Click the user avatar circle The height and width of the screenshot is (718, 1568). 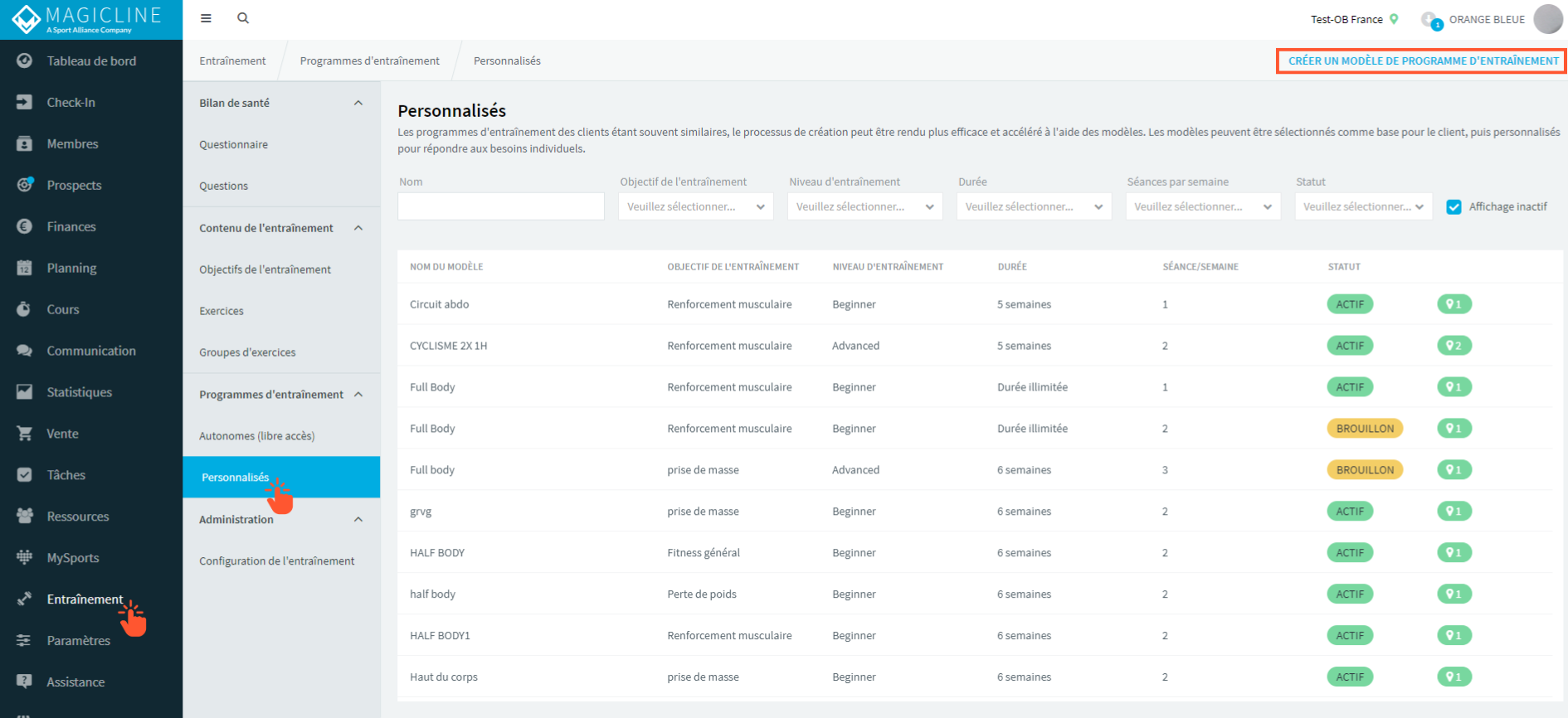(1548, 19)
